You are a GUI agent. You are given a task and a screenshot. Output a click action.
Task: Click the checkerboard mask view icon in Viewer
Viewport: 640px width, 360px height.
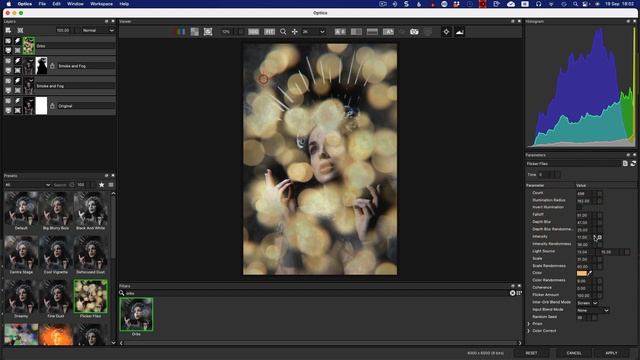195,31
